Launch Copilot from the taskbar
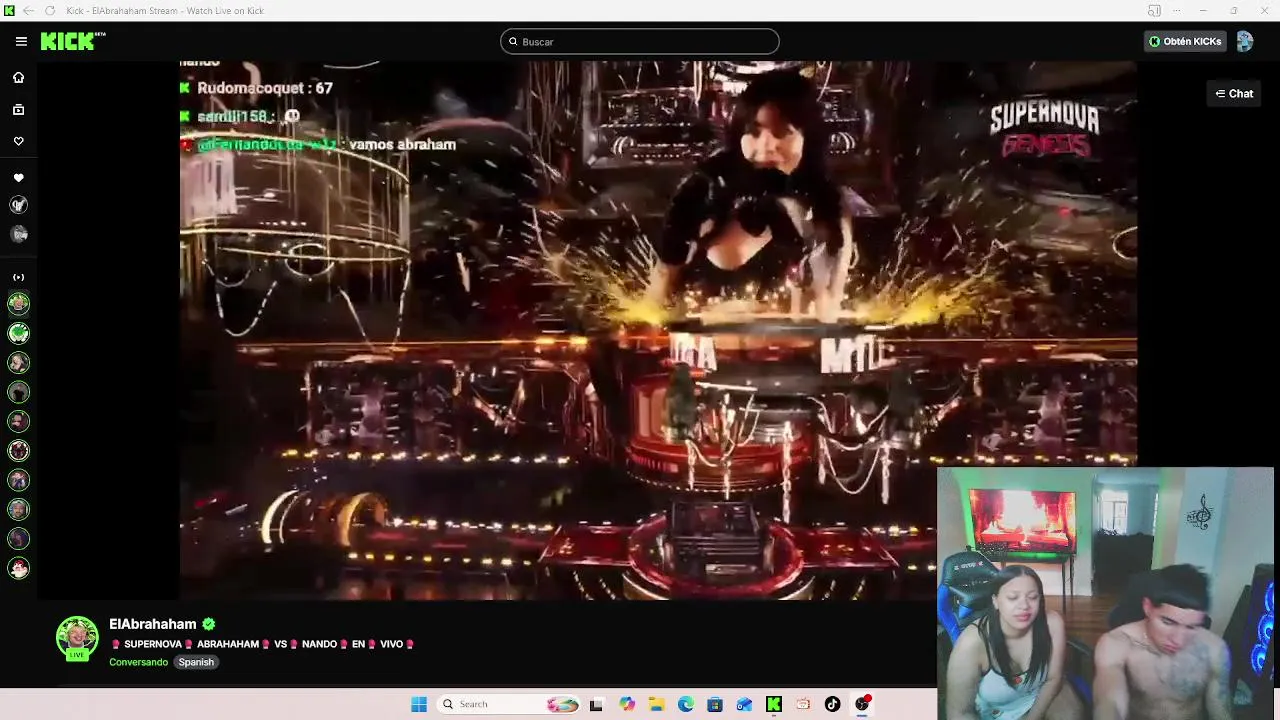Image resolution: width=1280 pixels, height=720 pixels. [627, 704]
